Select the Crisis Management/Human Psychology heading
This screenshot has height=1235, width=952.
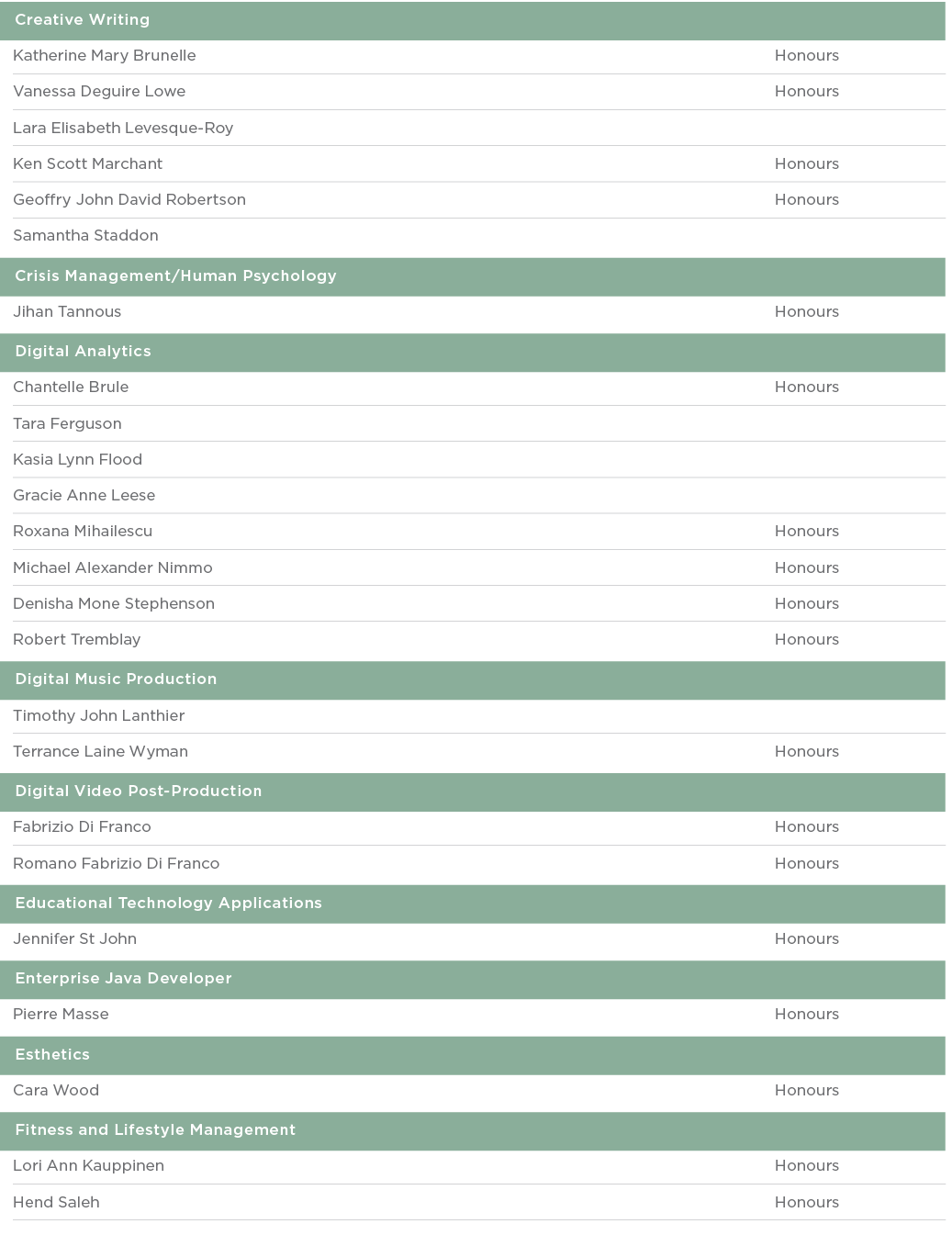point(175,276)
